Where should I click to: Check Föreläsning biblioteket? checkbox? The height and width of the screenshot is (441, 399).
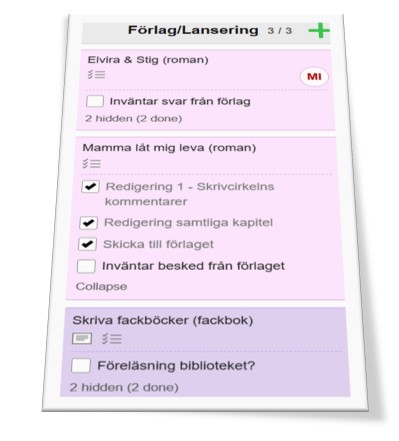81,366
